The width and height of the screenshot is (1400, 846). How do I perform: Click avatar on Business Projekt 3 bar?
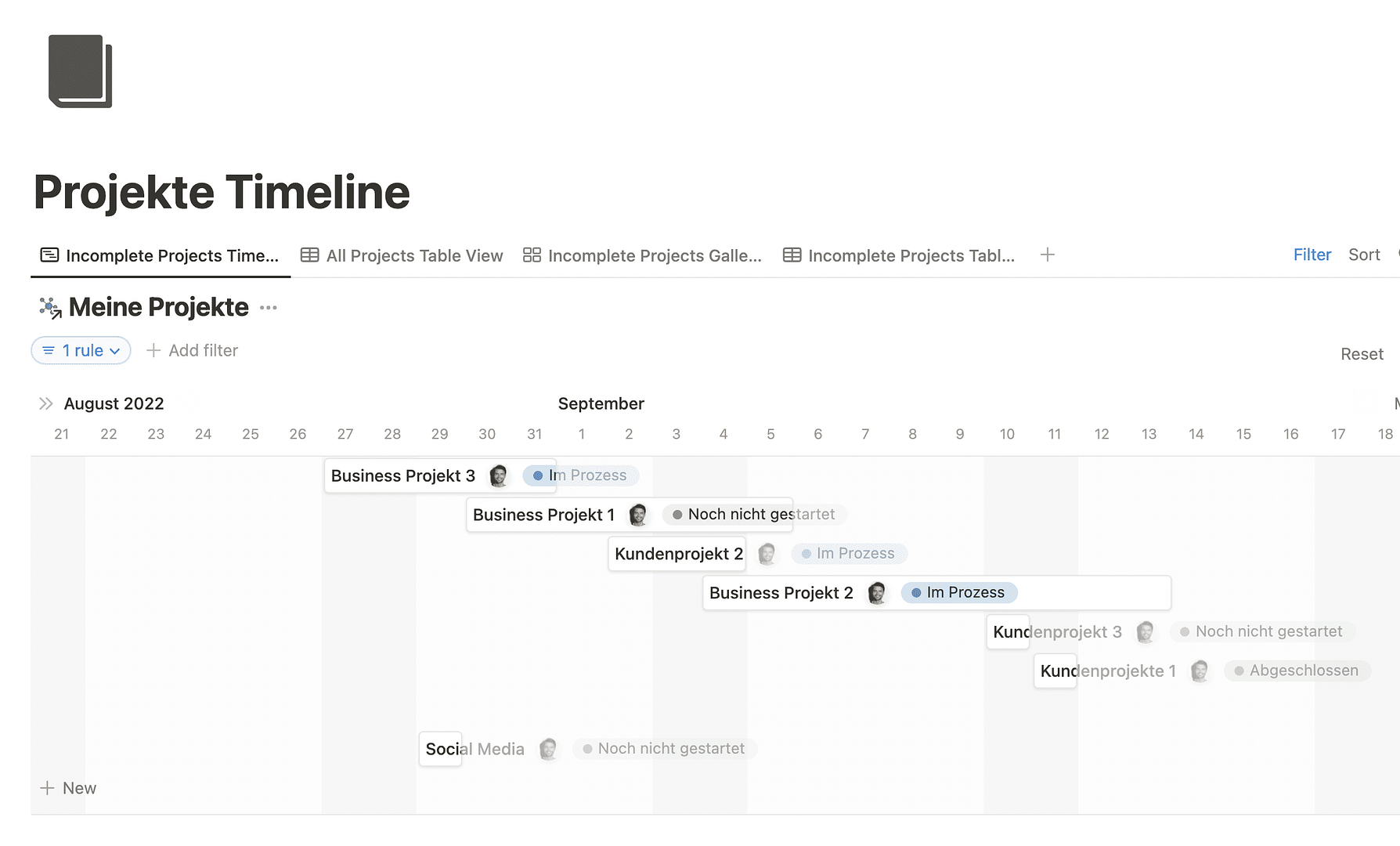click(499, 475)
